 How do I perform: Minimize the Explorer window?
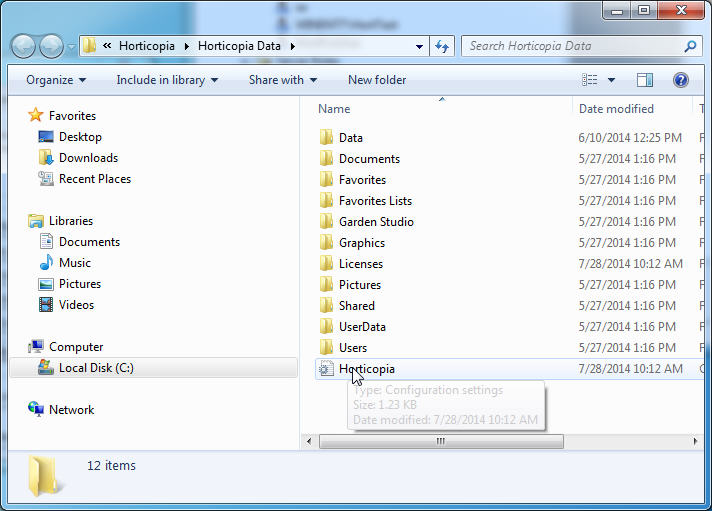tap(617, 11)
